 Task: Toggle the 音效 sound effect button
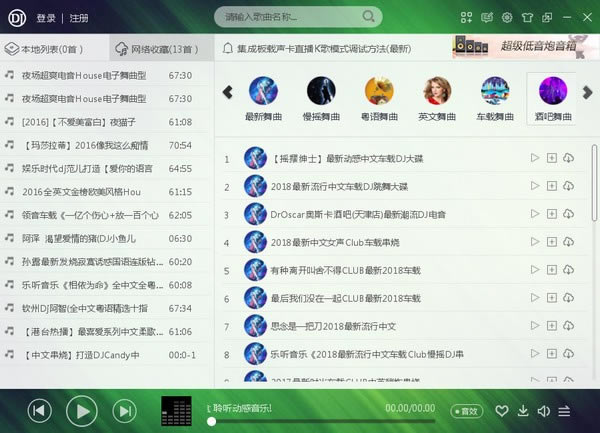click(x=465, y=411)
